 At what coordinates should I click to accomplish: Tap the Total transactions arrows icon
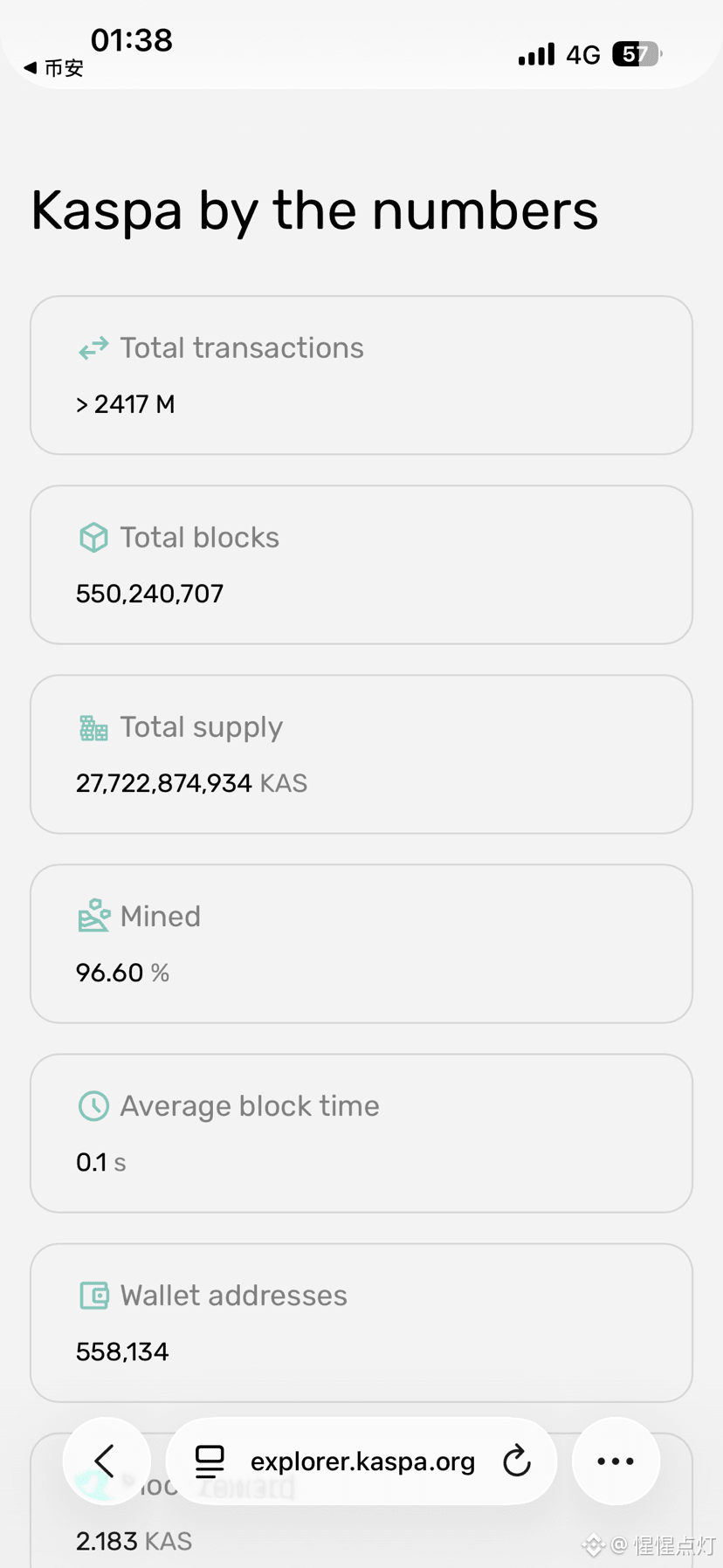93,348
